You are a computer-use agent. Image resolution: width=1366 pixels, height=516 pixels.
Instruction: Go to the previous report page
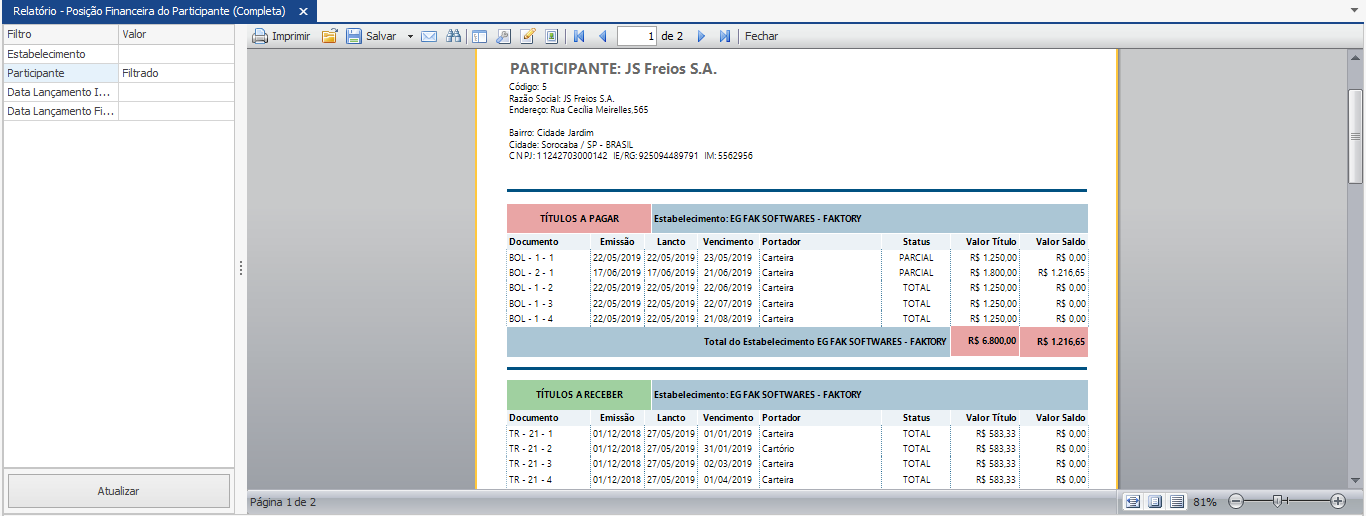[x=602, y=36]
